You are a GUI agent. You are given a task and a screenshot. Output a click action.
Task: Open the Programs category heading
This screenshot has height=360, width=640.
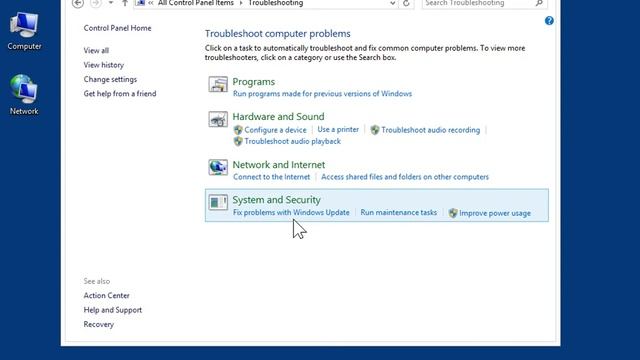click(x=253, y=82)
